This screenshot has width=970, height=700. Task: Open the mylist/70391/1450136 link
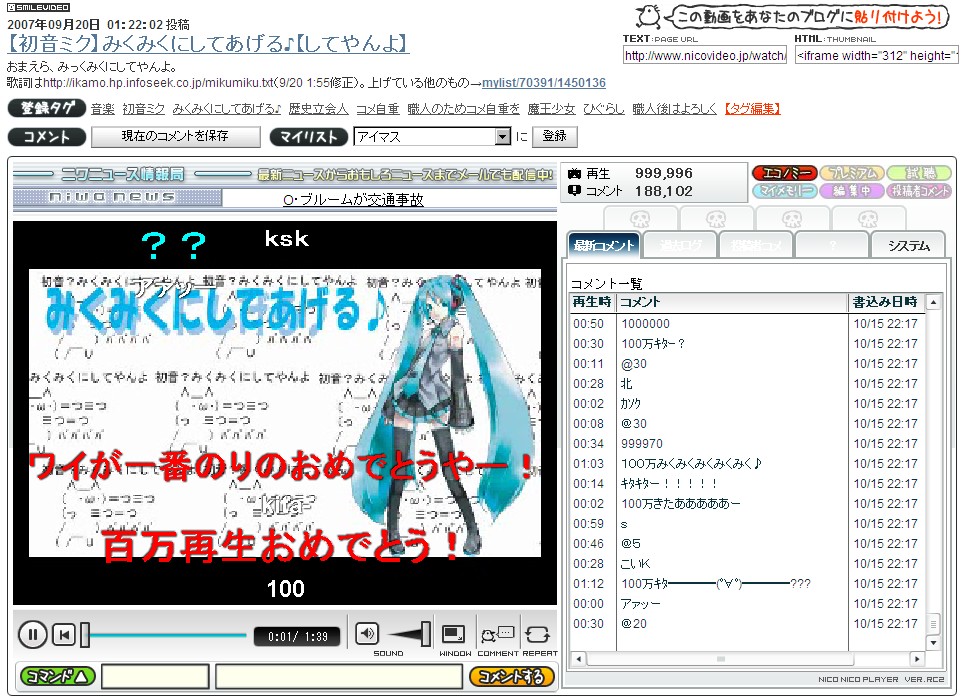coord(544,83)
